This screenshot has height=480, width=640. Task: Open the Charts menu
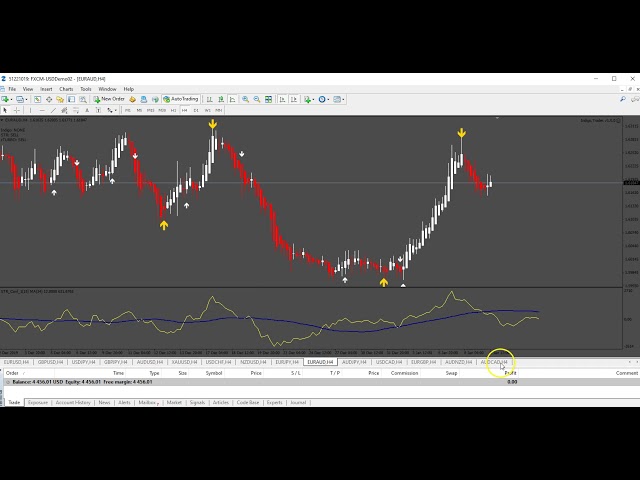point(66,89)
